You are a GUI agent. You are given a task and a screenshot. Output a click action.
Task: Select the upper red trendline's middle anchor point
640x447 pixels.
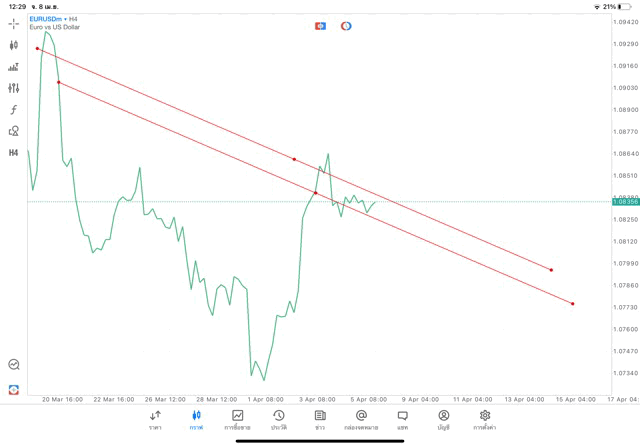(x=294, y=159)
